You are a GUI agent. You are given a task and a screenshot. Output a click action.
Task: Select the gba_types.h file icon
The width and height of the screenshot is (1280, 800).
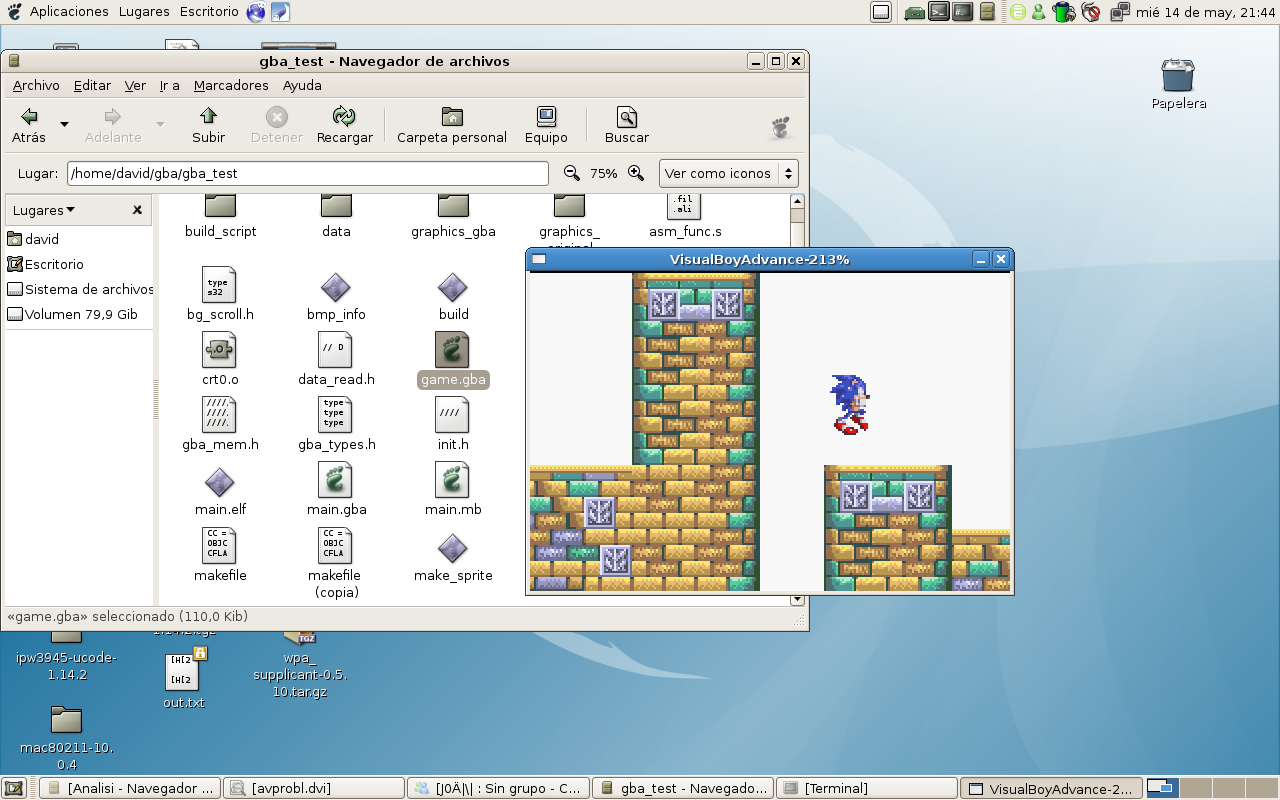[335, 415]
